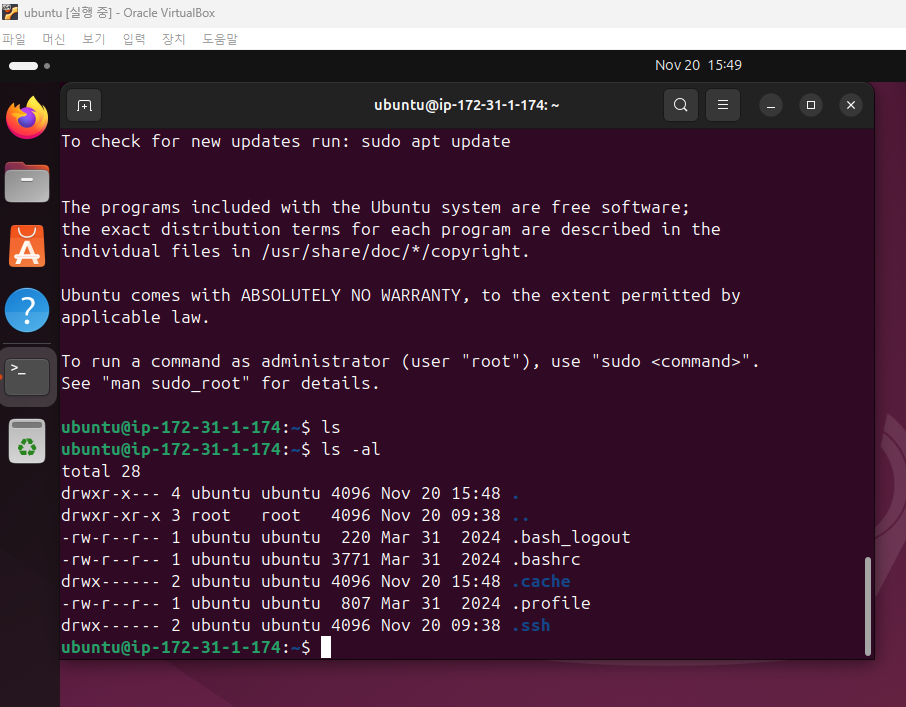Launch the Files manager in the dock
Image resolution: width=906 pixels, height=707 pixels.
point(27,183)
